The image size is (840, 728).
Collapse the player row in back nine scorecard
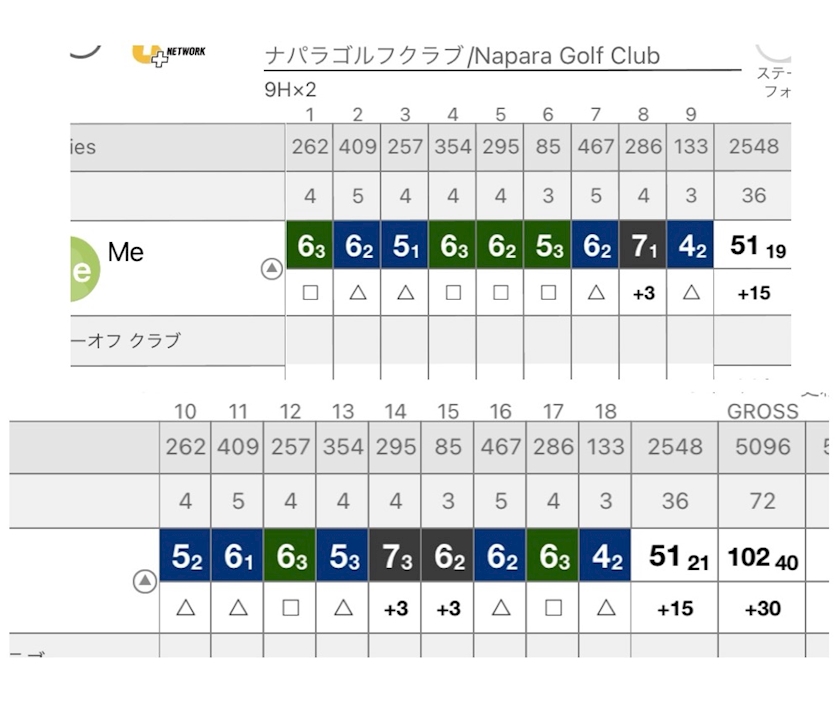(x=145, y=581)
